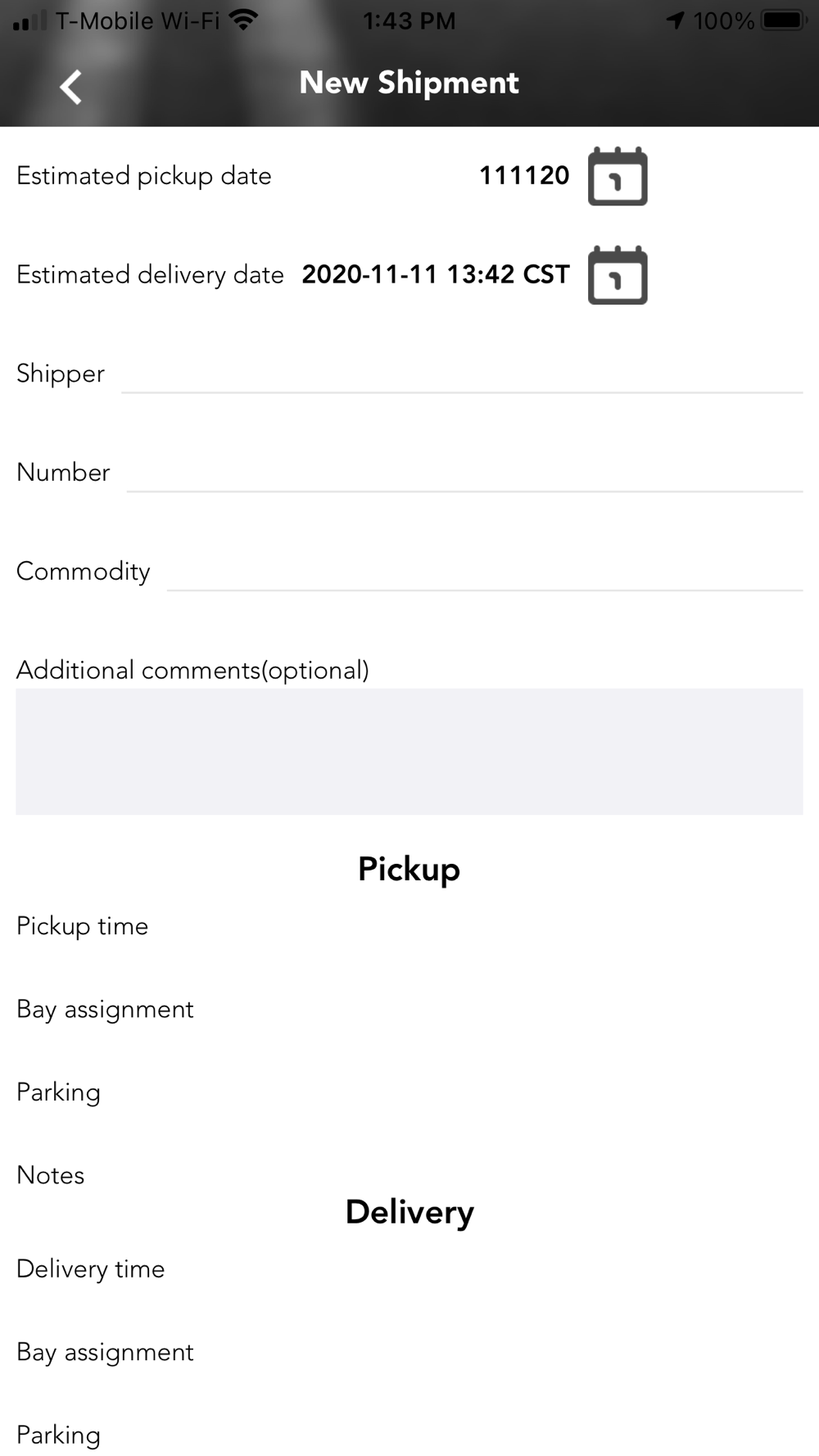Focus the Number input field
The height and width of the screenshot is (1456, 819).
tap(464, 473)
